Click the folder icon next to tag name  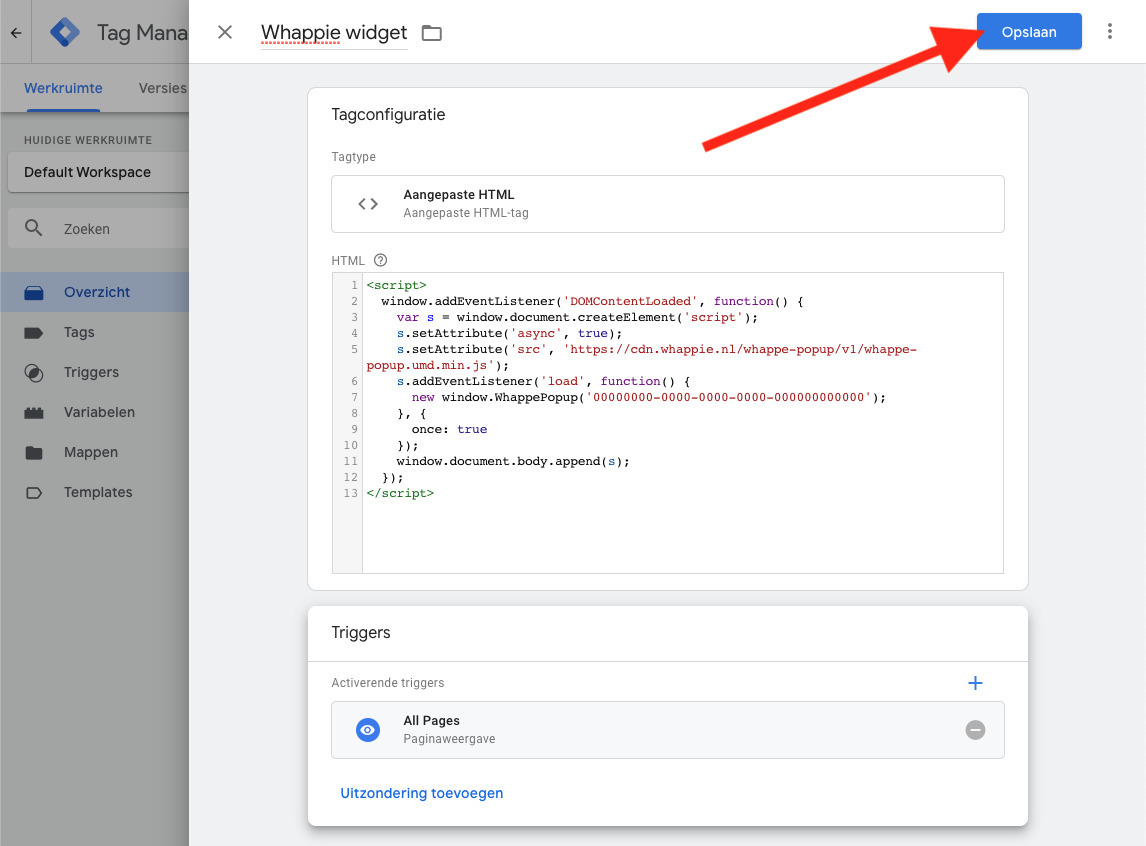point(431,33)
